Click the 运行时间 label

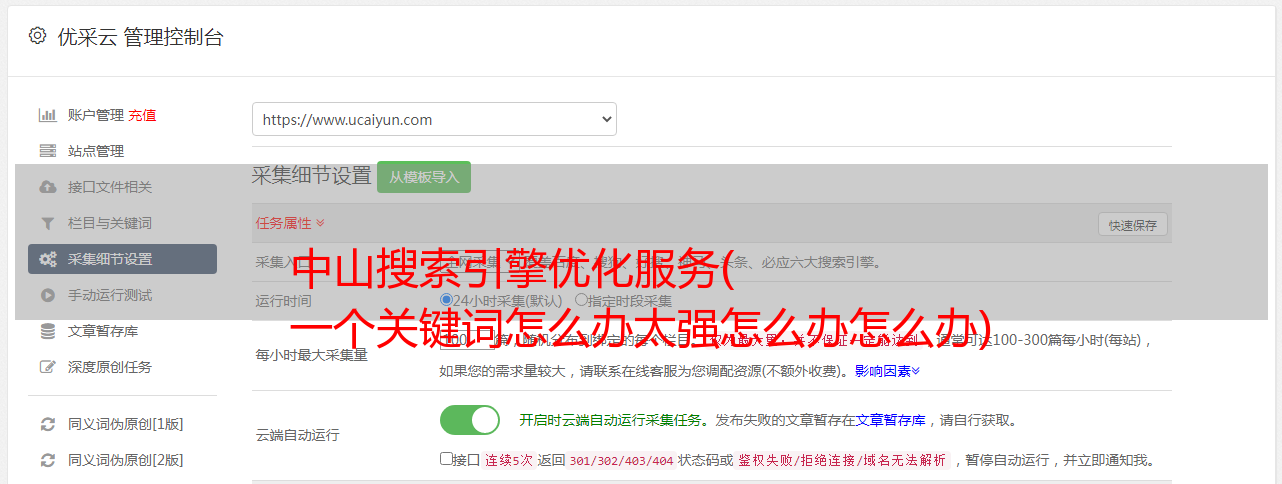point(283,301)
